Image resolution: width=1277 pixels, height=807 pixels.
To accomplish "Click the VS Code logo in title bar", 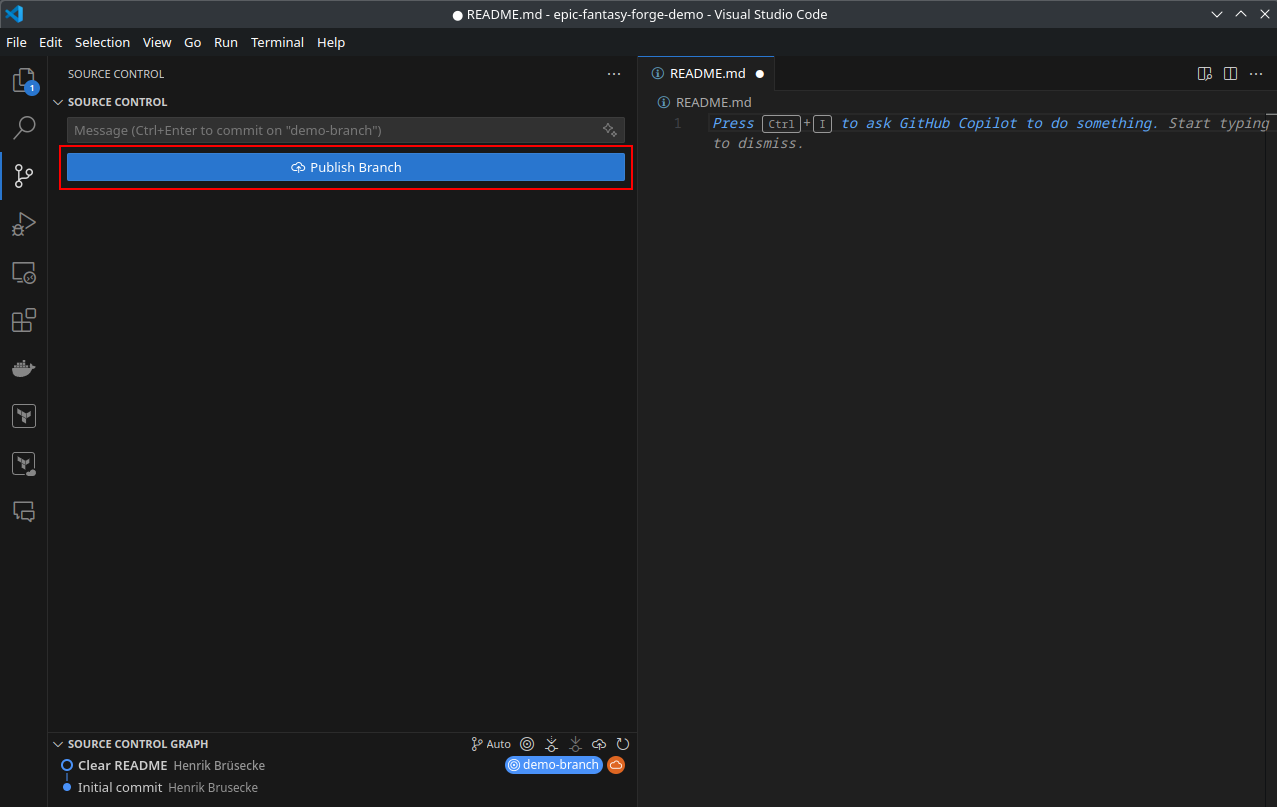I will (14, 14).
